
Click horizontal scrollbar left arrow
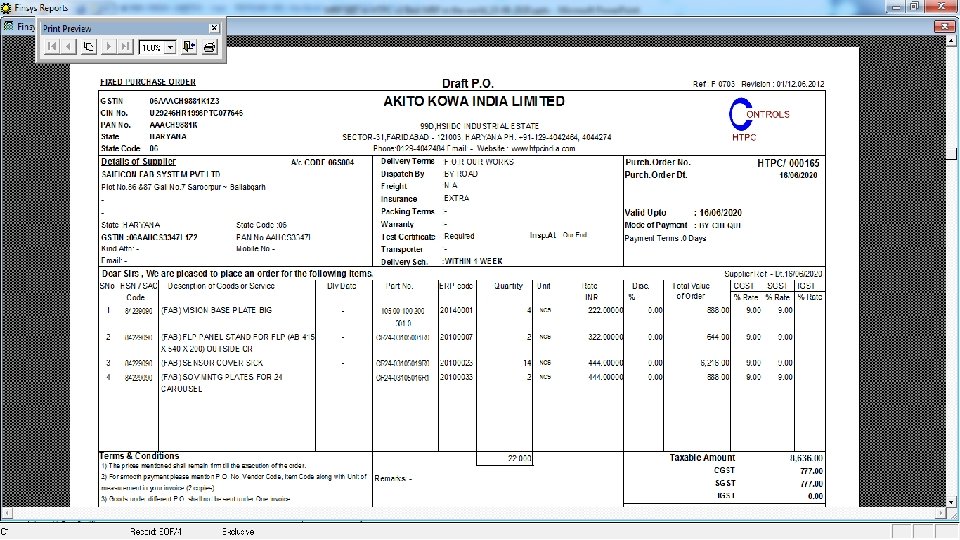pyautogui.click(x=7, y=513)
